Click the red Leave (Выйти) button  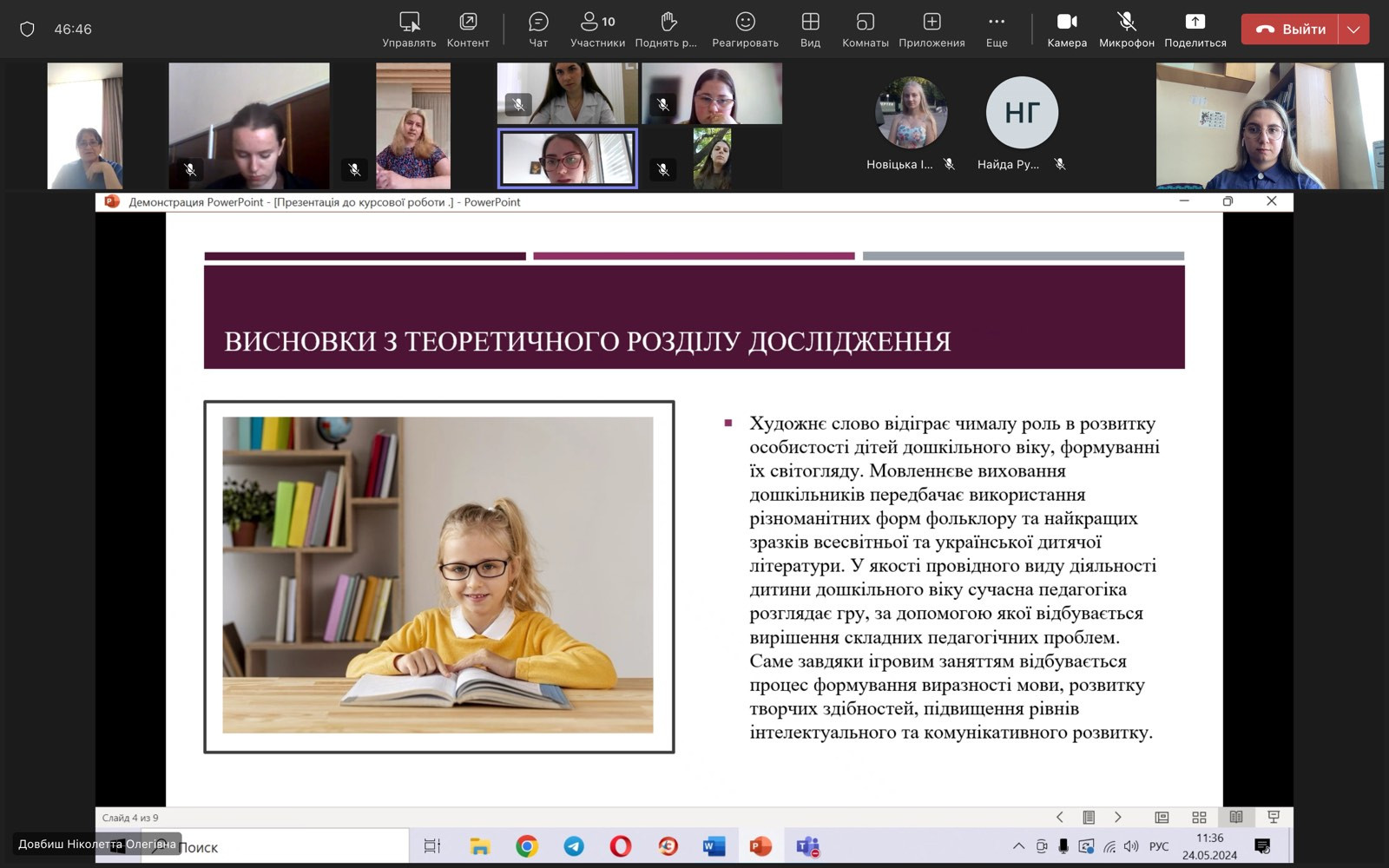1290,29
